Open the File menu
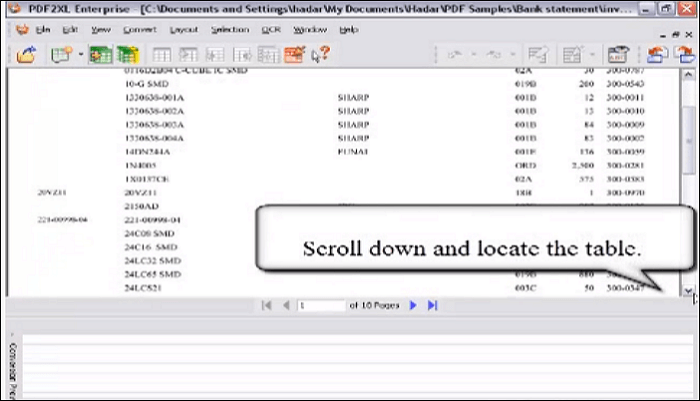 click(x=43, y=30)
